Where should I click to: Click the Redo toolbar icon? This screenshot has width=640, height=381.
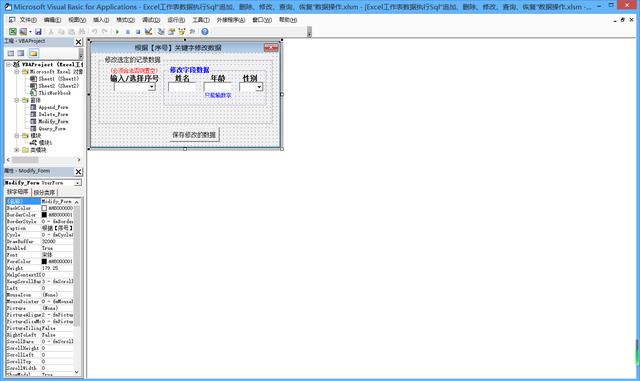pyautogui.click(x=104, y=31)
